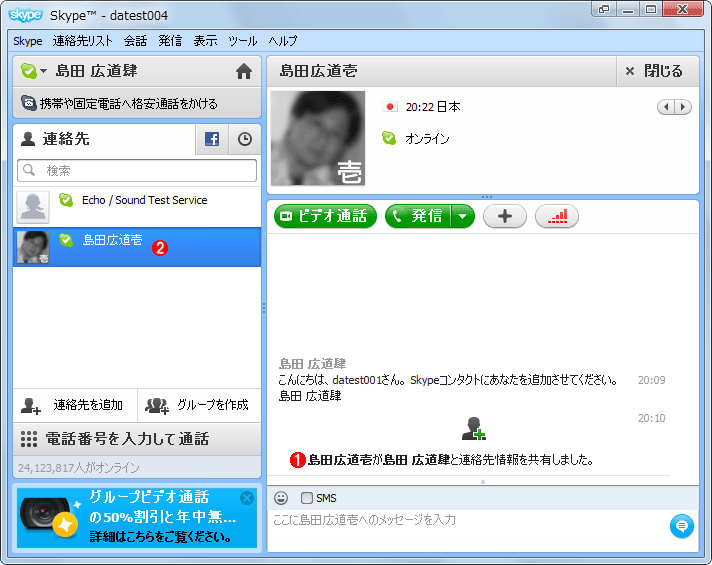Open the グループビデオ通話 discount ad
This screenshot has width=712, height=565.
[x=137, y=518]
